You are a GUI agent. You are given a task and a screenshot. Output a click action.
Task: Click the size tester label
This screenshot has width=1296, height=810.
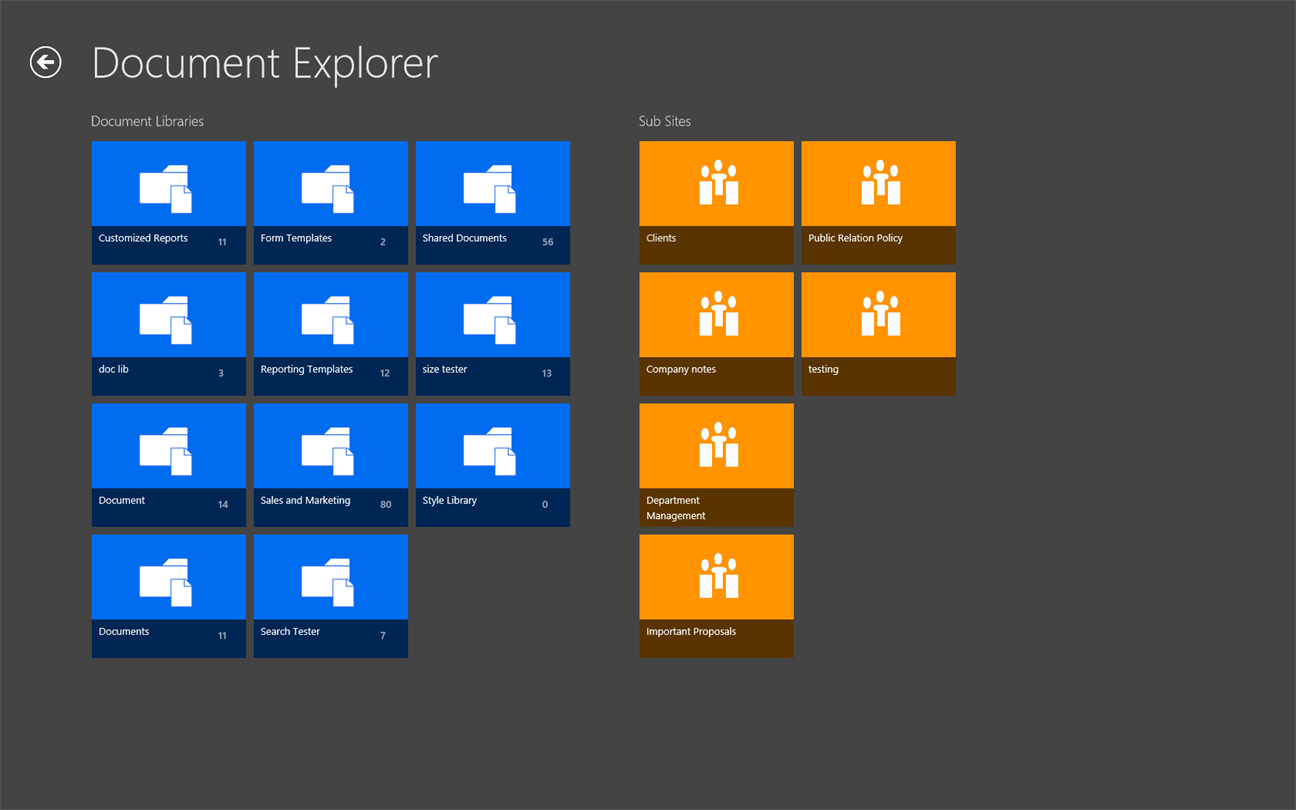pyautogui.click(x=445, y=369)
